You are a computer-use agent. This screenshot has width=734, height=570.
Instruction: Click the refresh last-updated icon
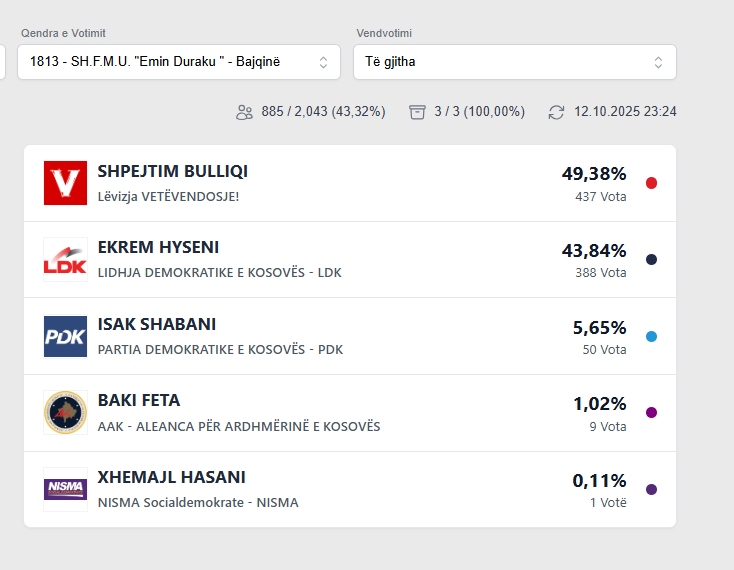[556, 112]
